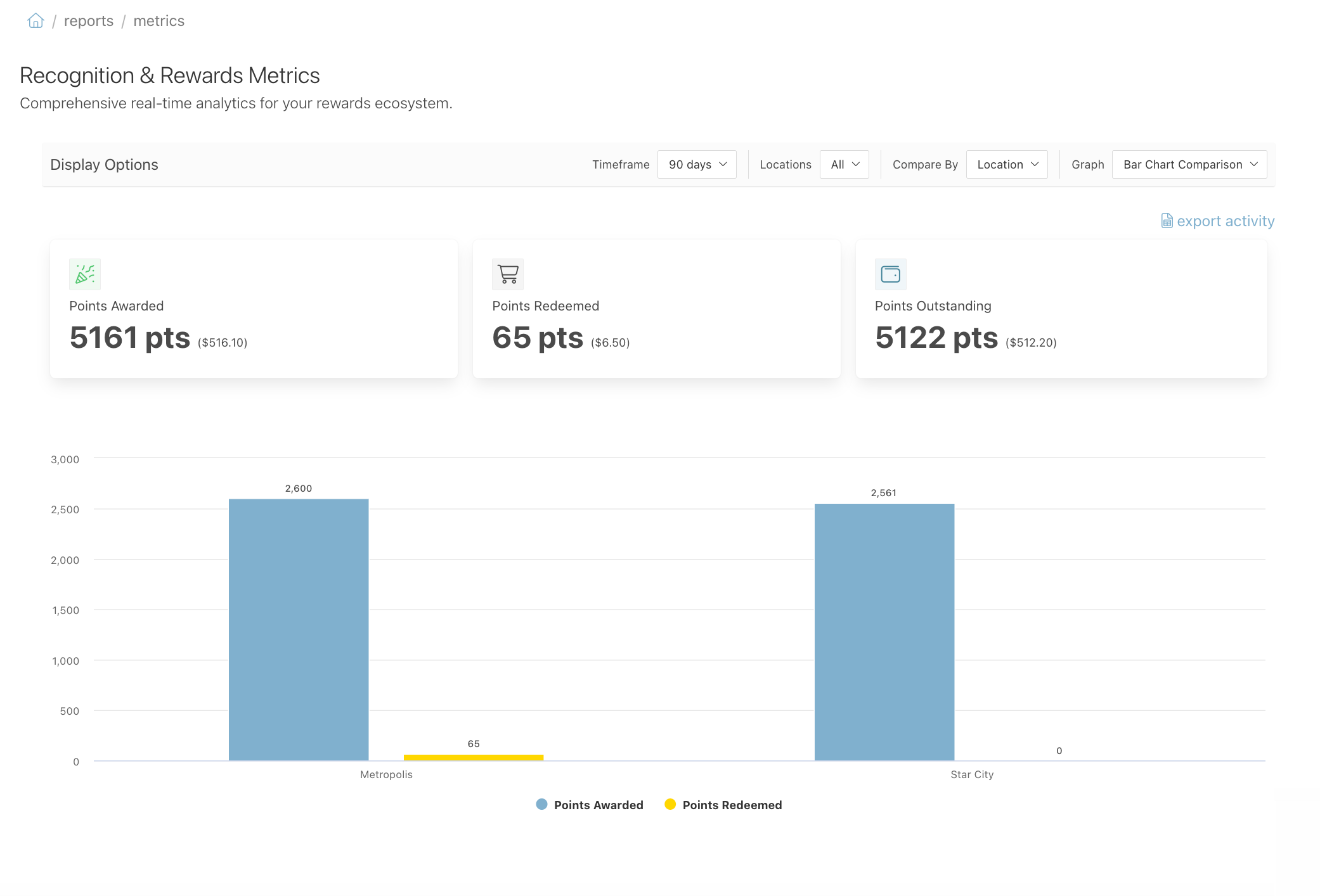Select the Metropolis Points Awarded blue bar
This screenshot has width=1320, height=896.
[299, 630]
